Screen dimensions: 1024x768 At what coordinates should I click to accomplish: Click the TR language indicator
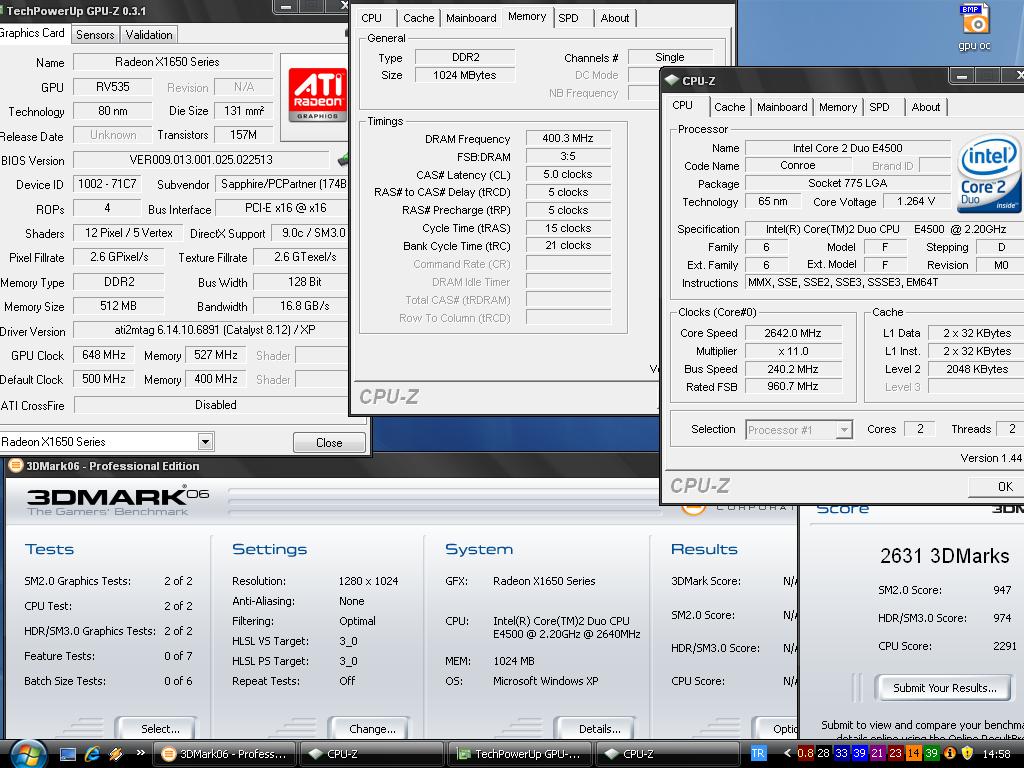758,754
